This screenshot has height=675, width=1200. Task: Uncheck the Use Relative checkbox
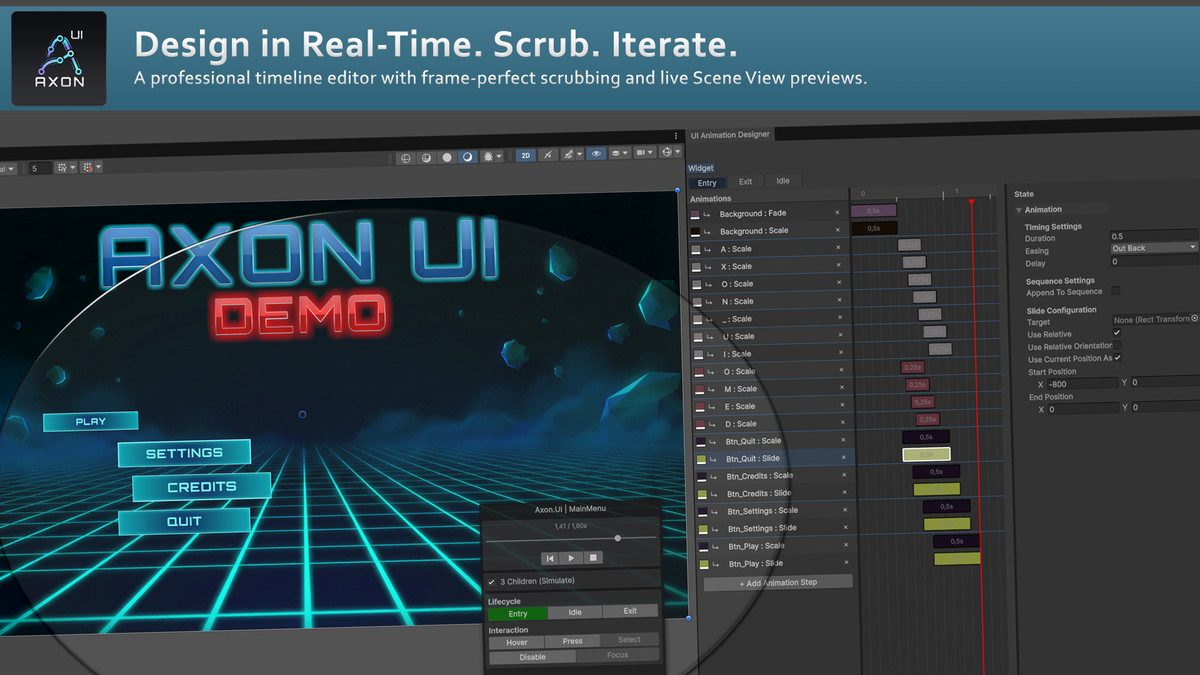(1117, 332)
